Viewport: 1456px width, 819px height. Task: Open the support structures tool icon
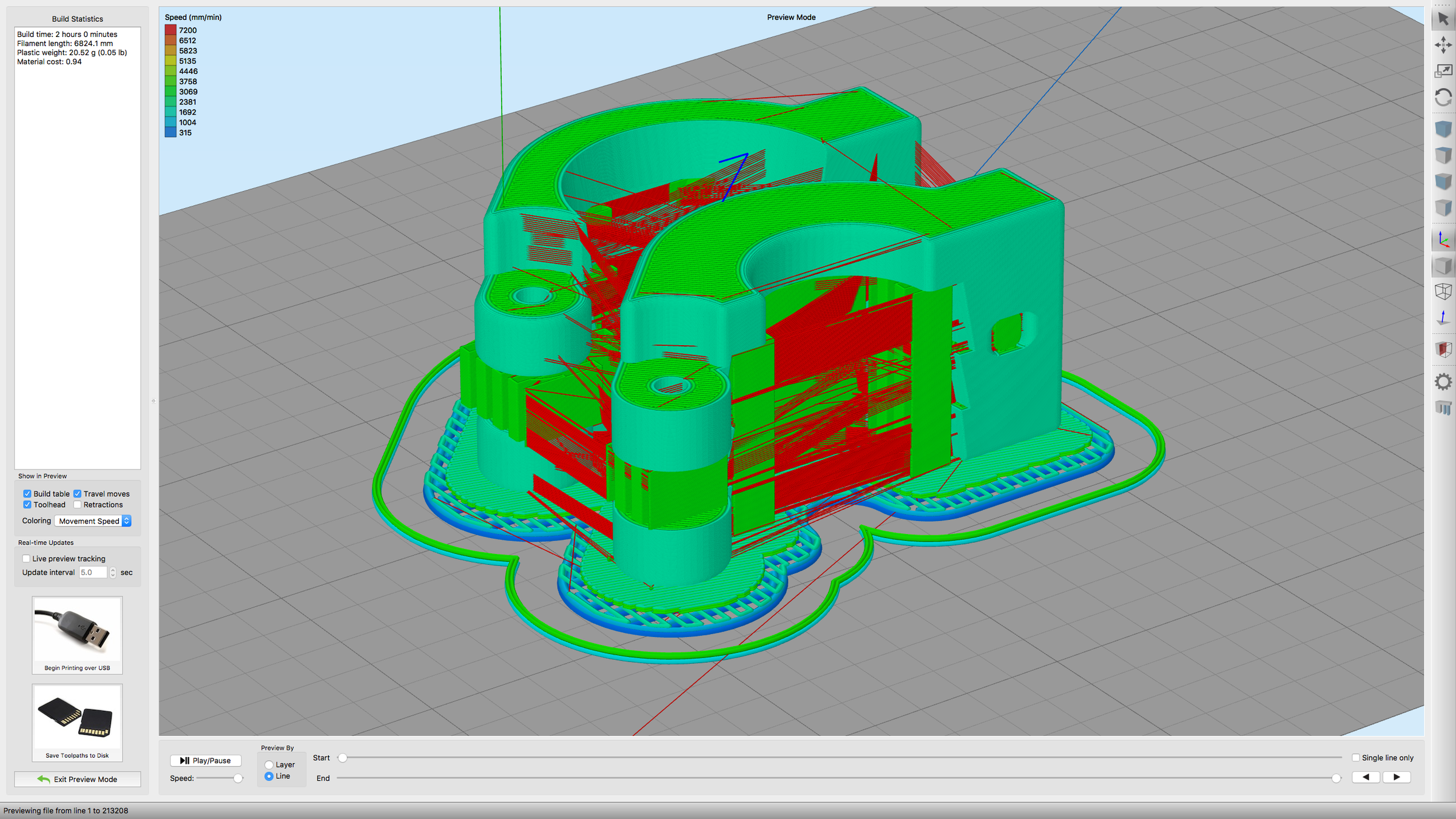1443,408
